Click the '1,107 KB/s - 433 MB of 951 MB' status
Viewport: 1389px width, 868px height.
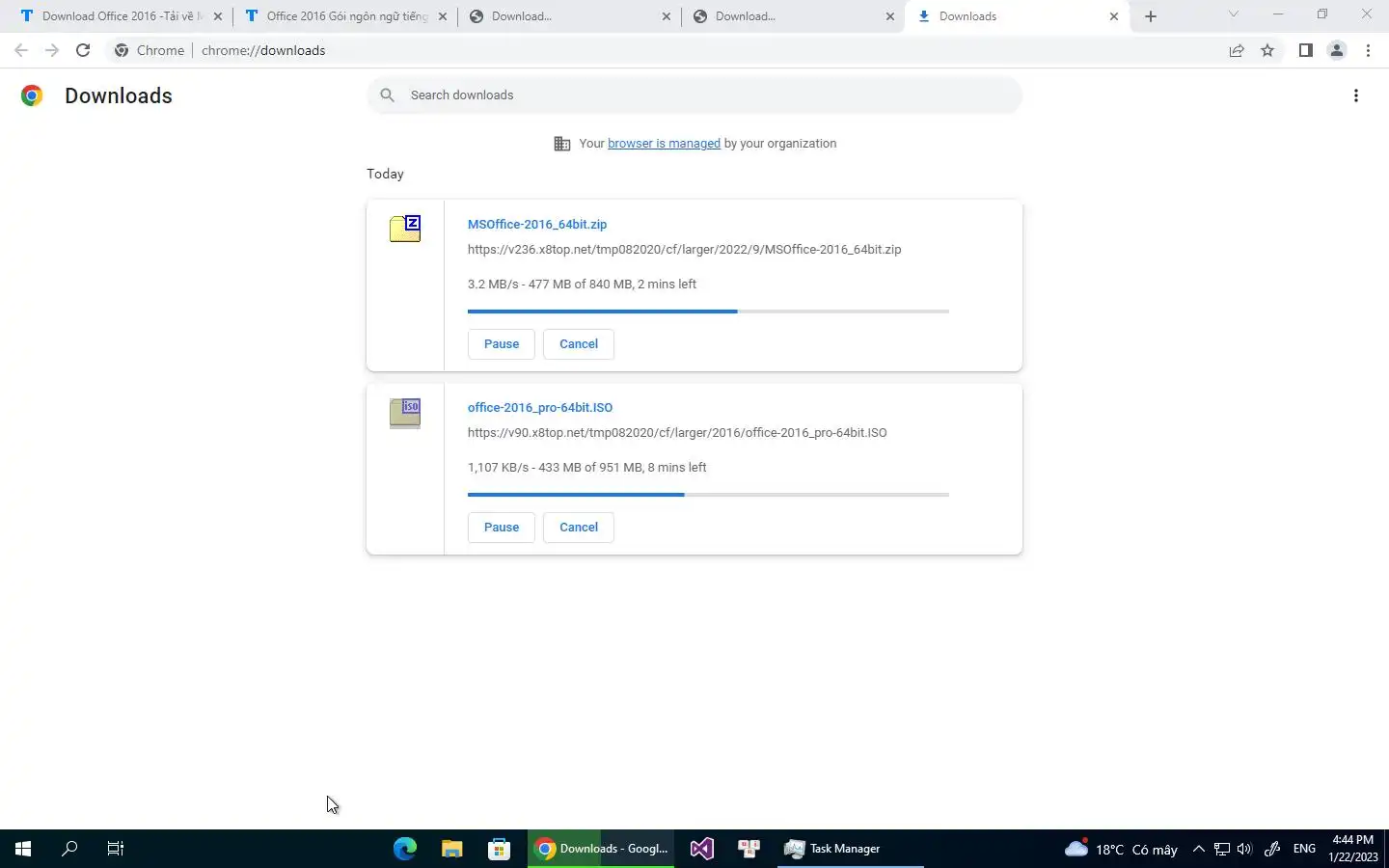click(586, 467)
